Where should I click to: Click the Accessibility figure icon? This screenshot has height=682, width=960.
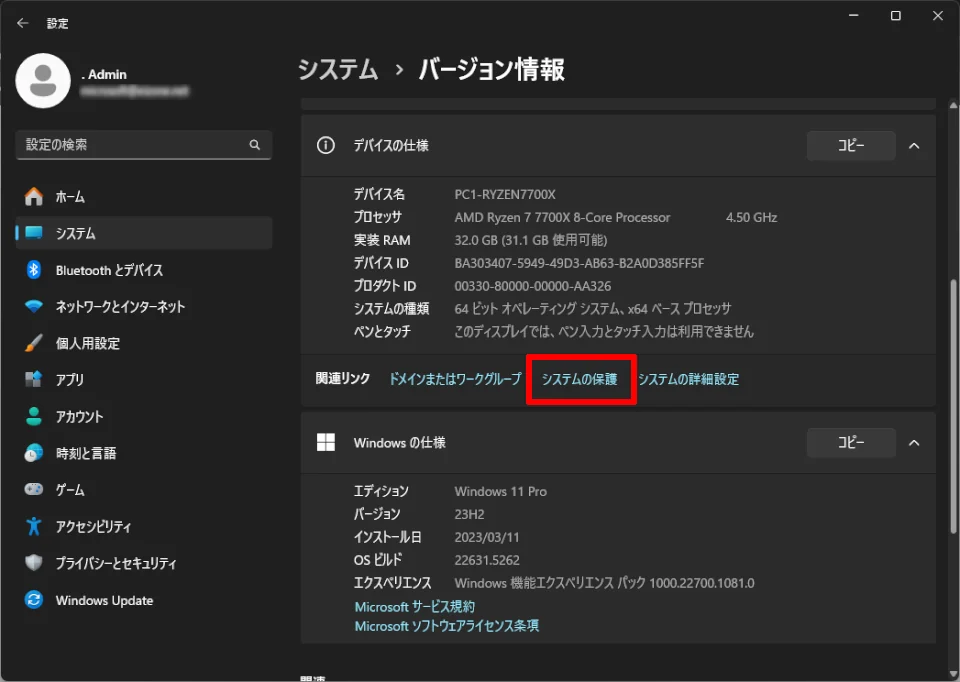(x=34, y=526)
